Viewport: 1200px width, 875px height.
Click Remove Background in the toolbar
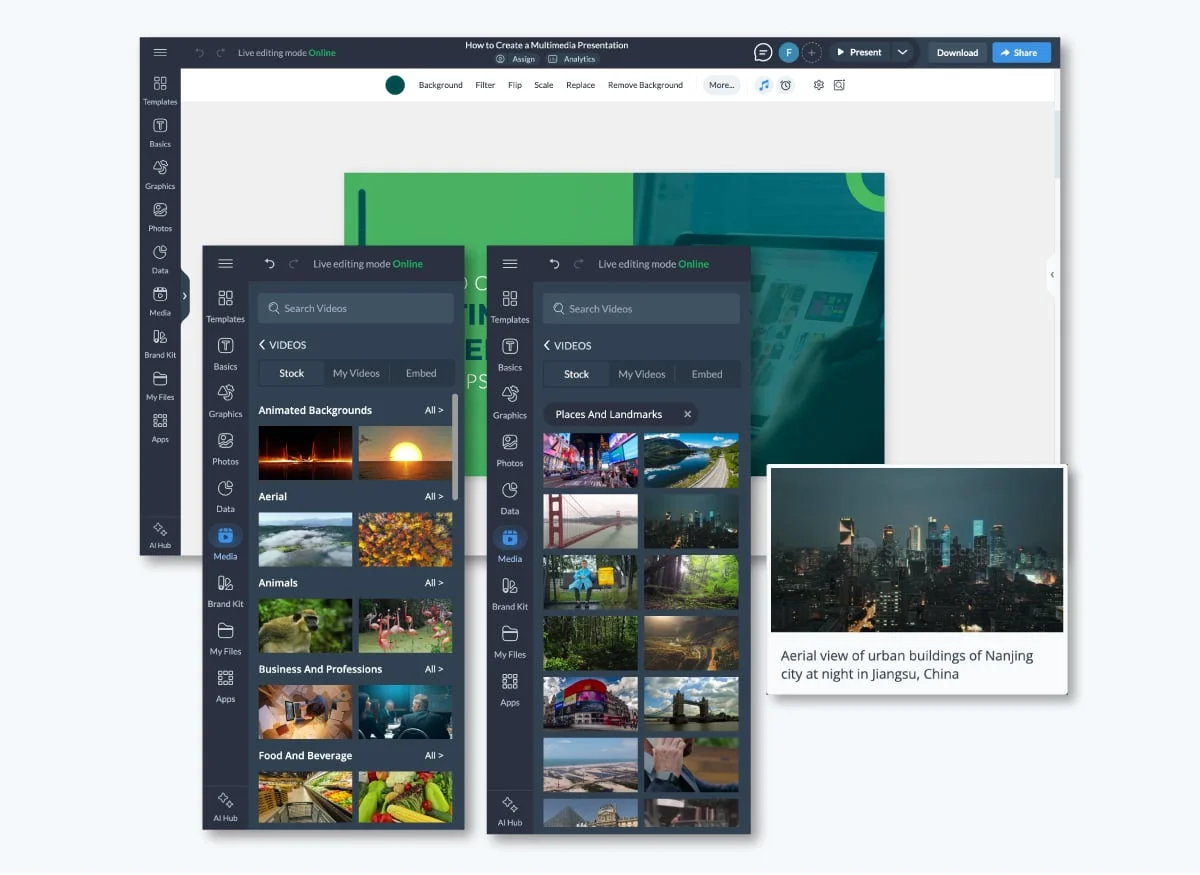(645, 85)
